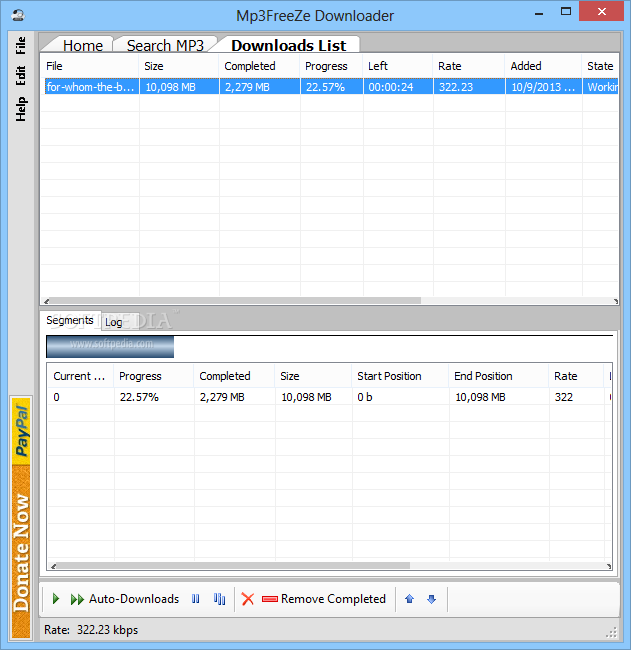Viewport: 631px width, 650px height.
Task: Click the 10/9/2013 added date cell
Action: click(x=543, y=87)
